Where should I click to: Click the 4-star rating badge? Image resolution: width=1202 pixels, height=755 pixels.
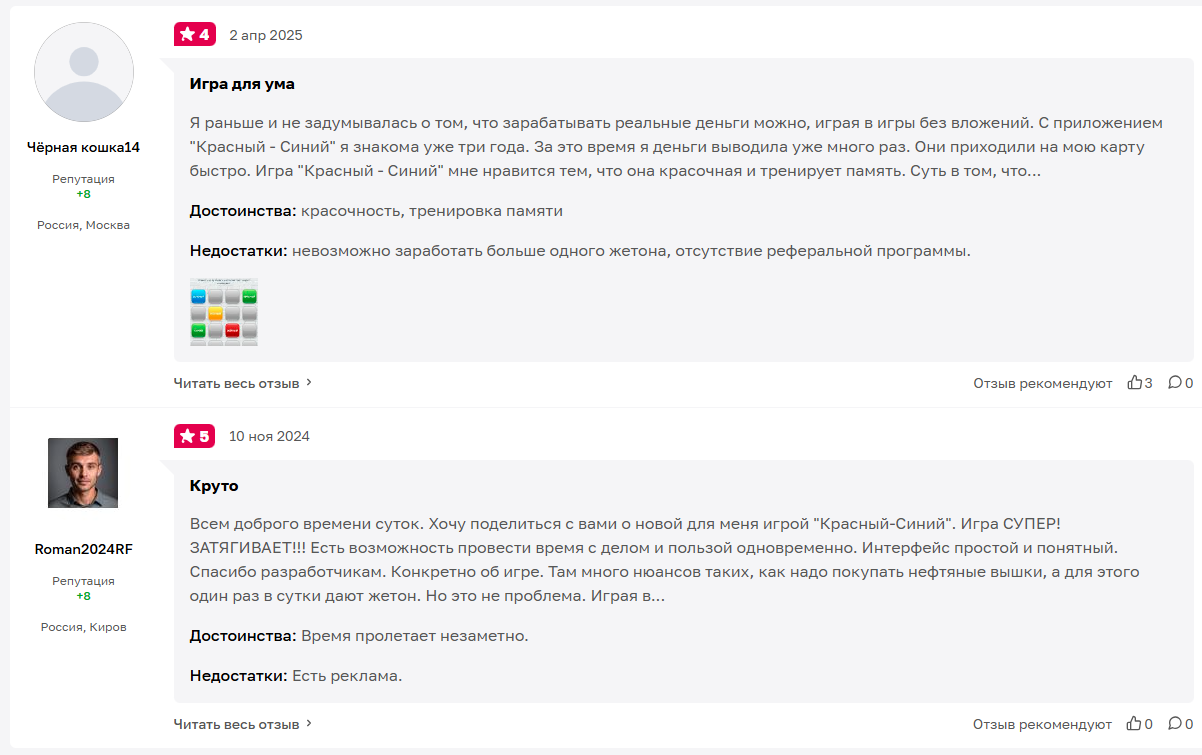coord(194,35)
